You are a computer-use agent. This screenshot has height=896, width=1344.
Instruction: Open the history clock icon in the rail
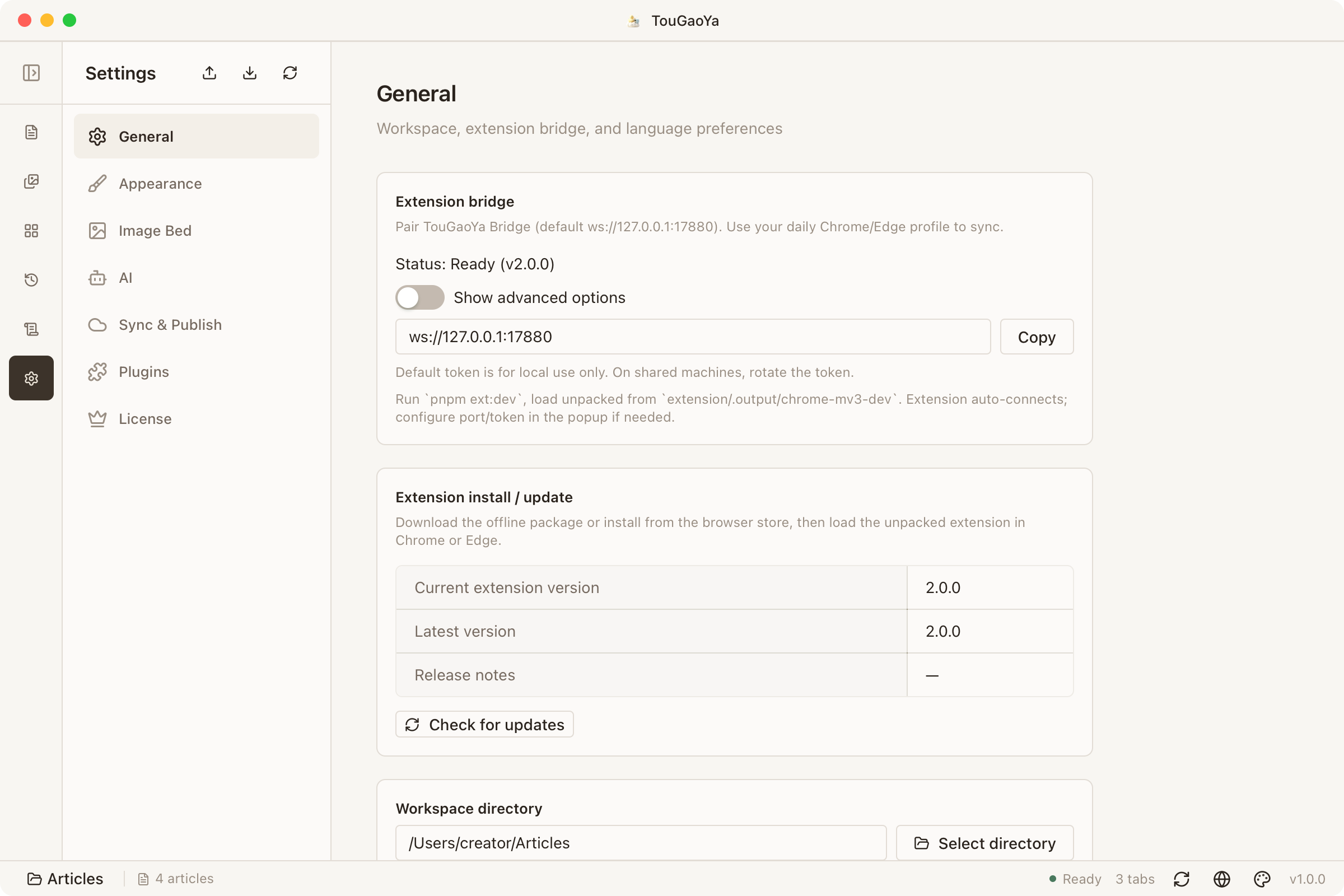[31, 279]
